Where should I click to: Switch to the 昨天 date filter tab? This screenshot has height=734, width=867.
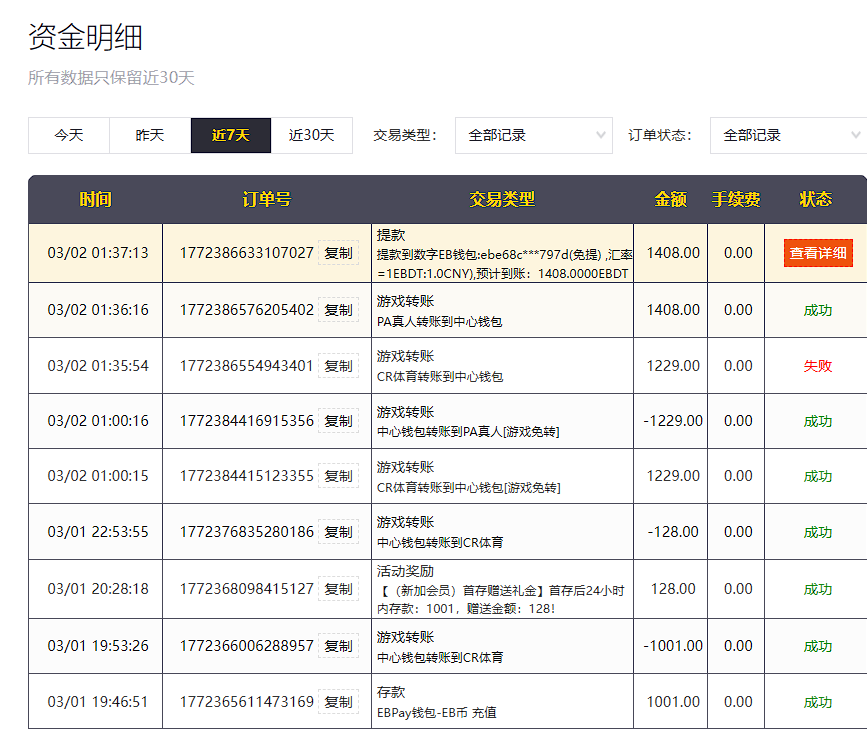click(x=150, y=135)
